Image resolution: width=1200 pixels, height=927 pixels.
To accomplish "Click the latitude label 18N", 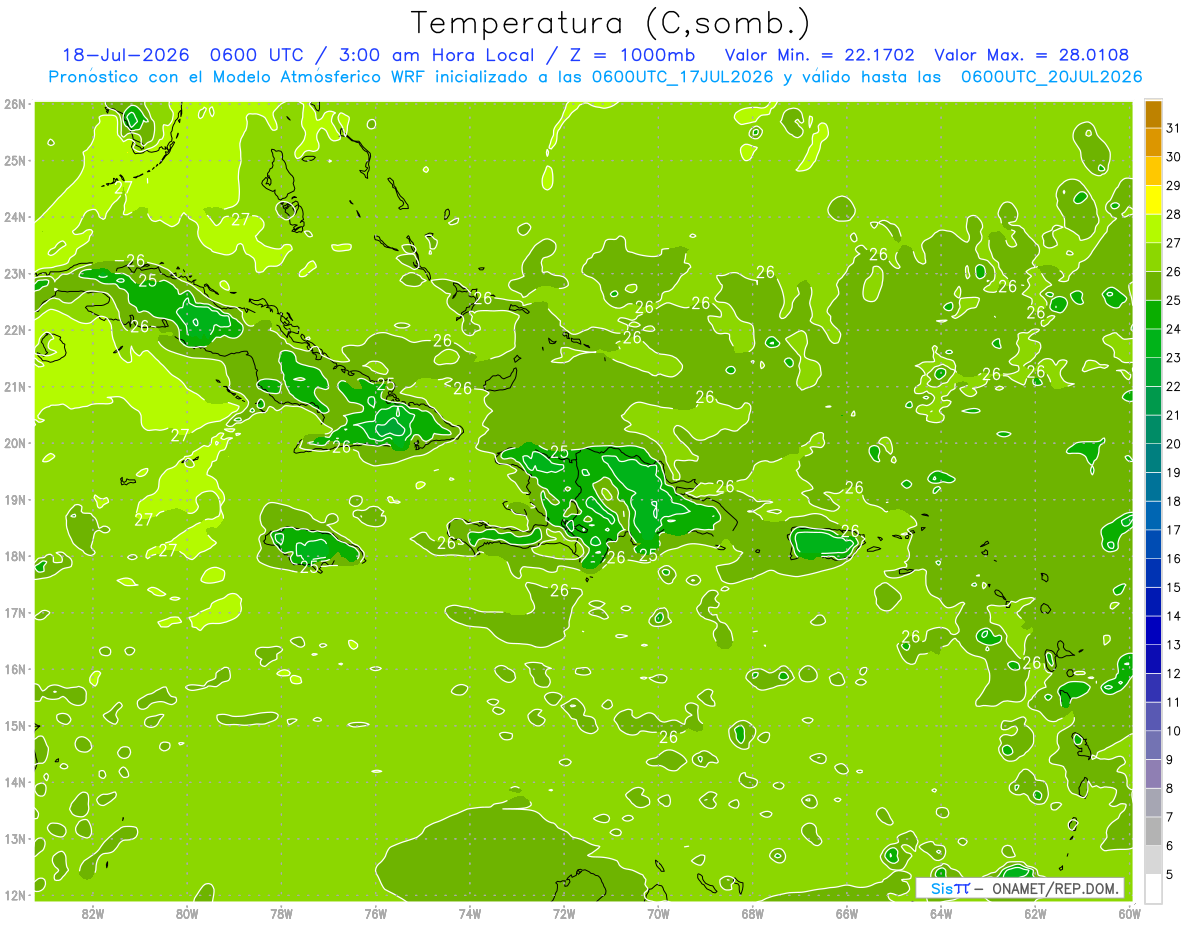I will [x=14, y=556].
